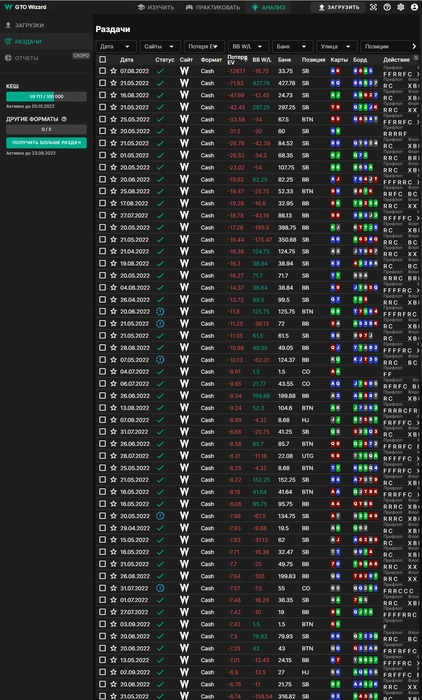Star the 25.05.2022 BTN hand with pot 67.5
The image size is (422, 700).
pyautogui.click(x=113, y=119)
